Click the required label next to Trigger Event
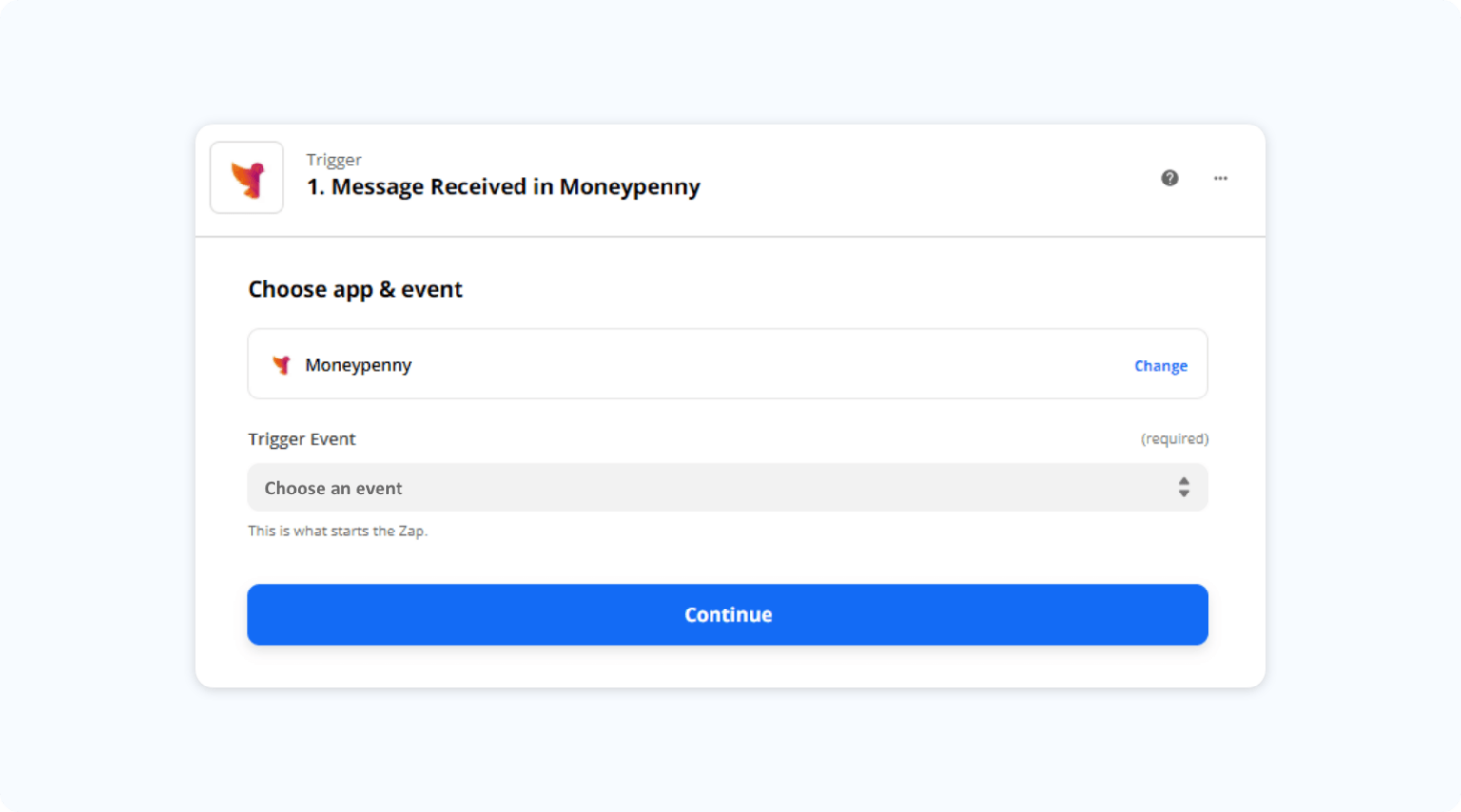The width and height of the screenshot is (1461, 812). 1175,438
